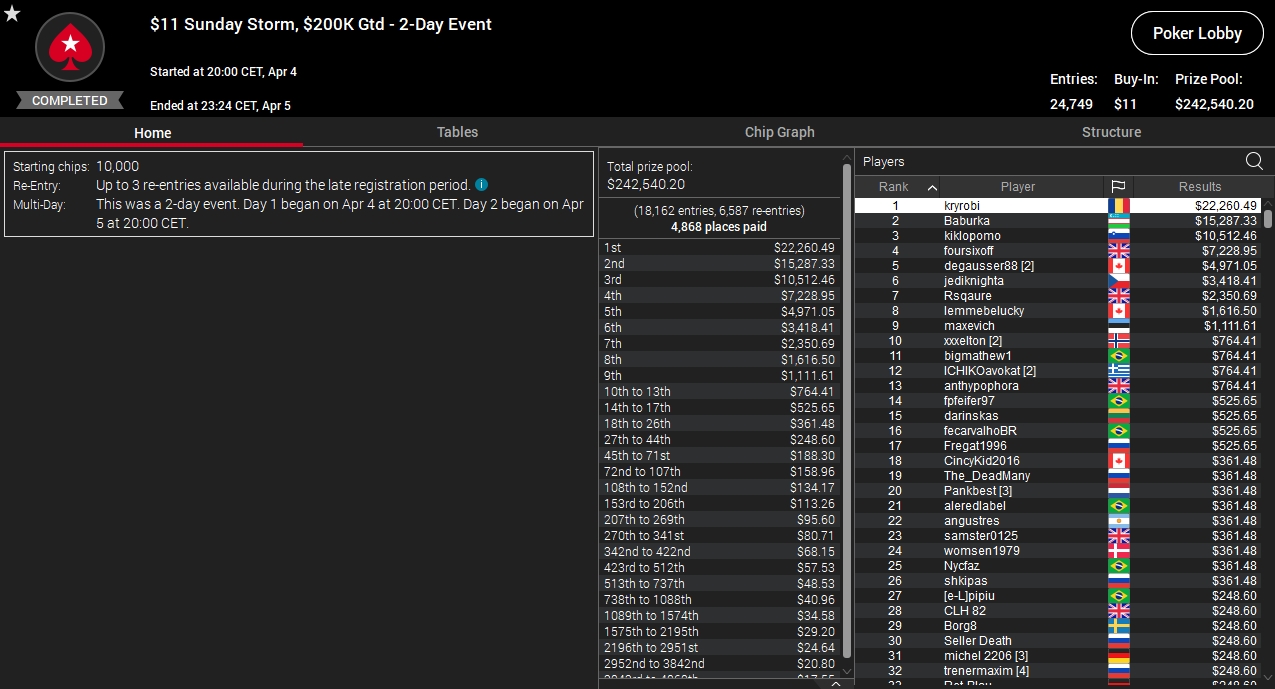Click the prize payouts scrollbar thumb
The height and width of the screenshot is (689, 1275).
[847, 410]
